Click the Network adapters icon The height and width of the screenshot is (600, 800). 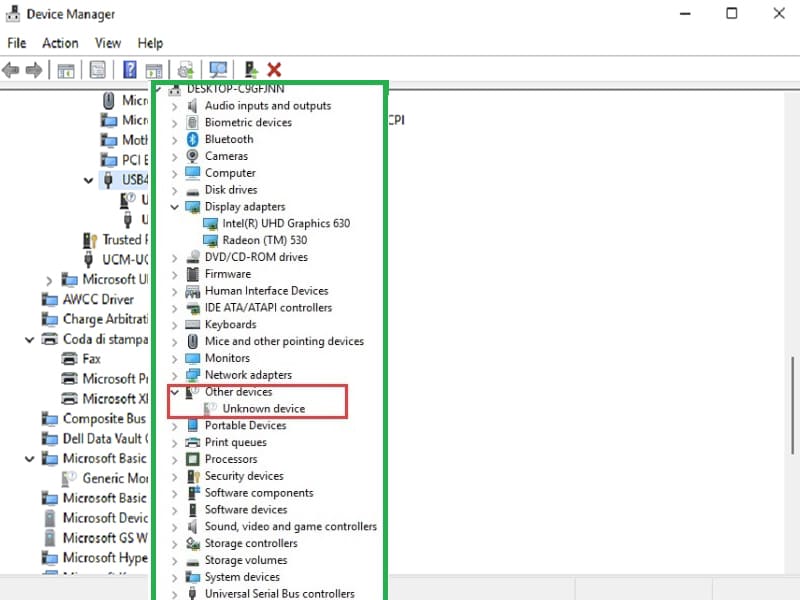tap(192, 375)
